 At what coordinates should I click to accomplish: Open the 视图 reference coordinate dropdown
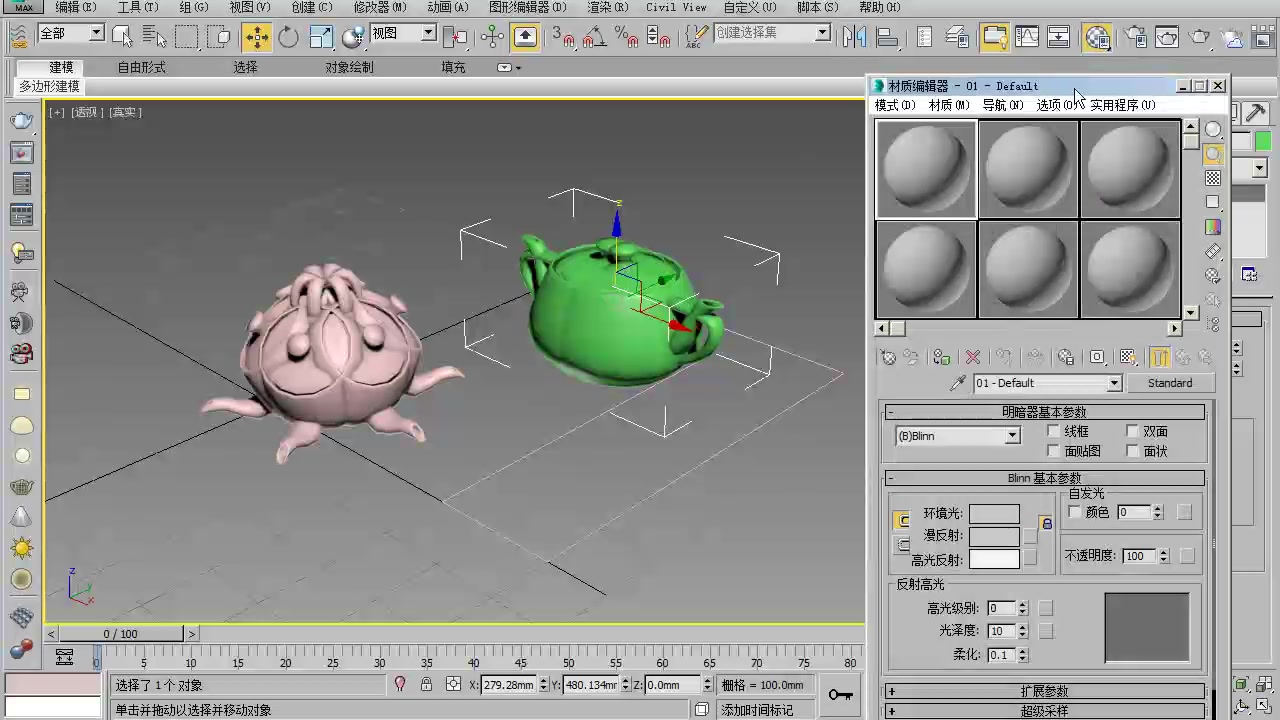click(x=428, y=33)
